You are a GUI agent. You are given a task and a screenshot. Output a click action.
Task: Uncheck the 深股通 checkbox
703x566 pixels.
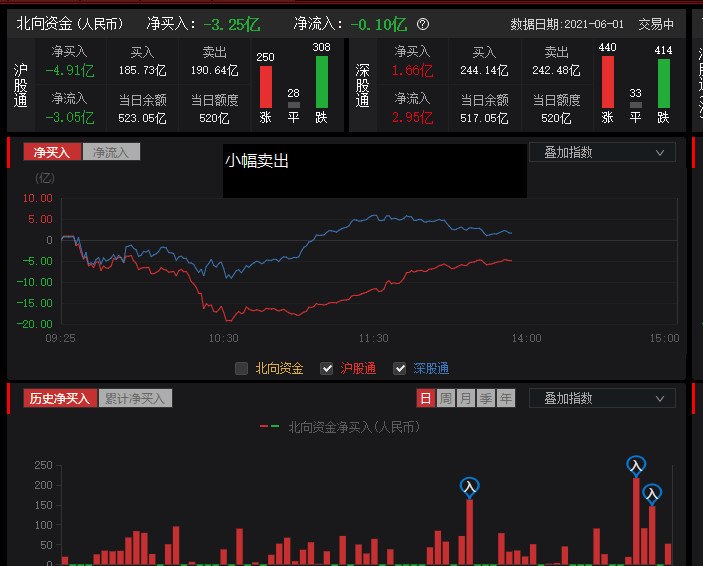399,369
